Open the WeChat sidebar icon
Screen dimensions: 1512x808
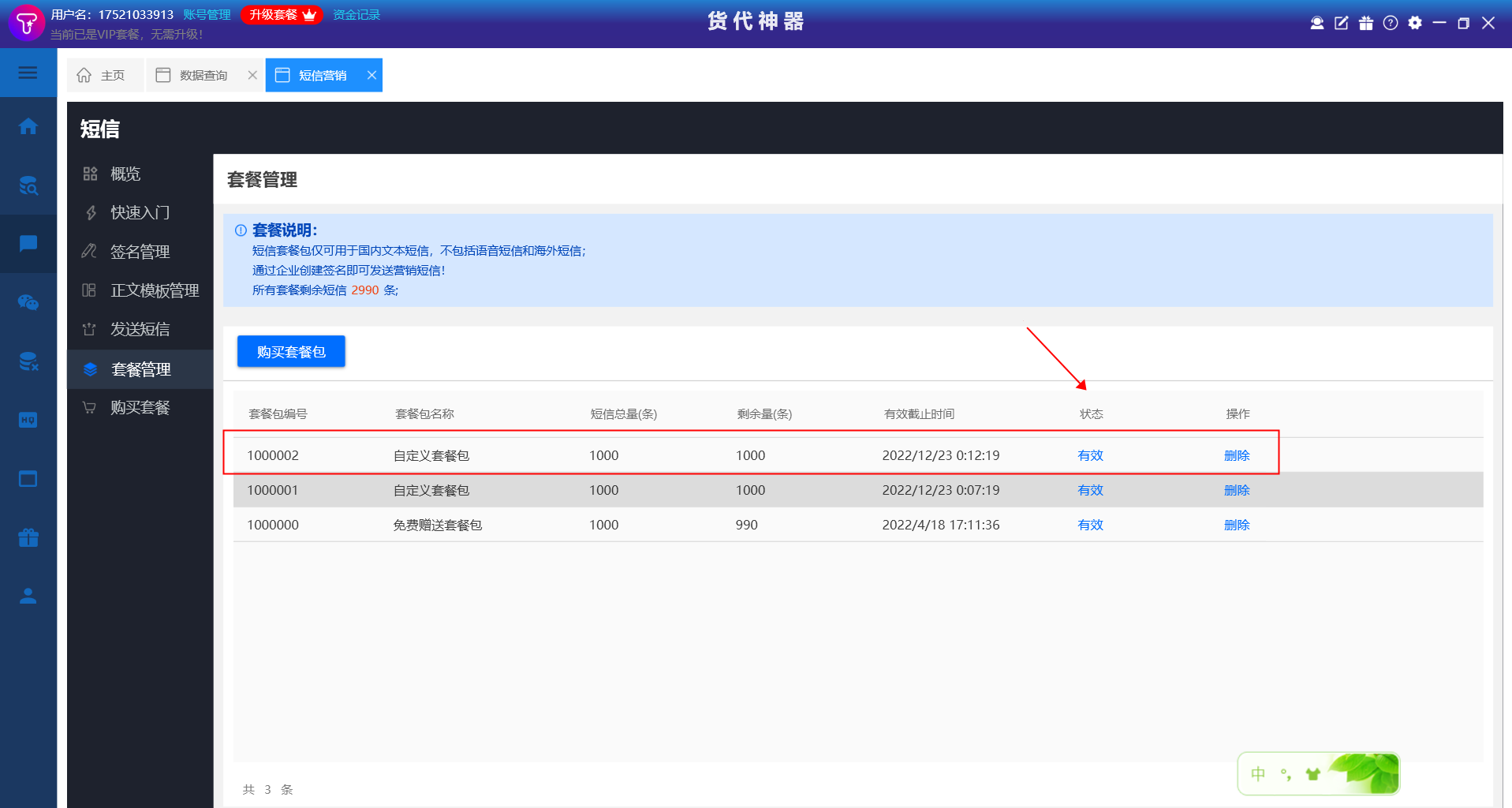click(28, 302)
